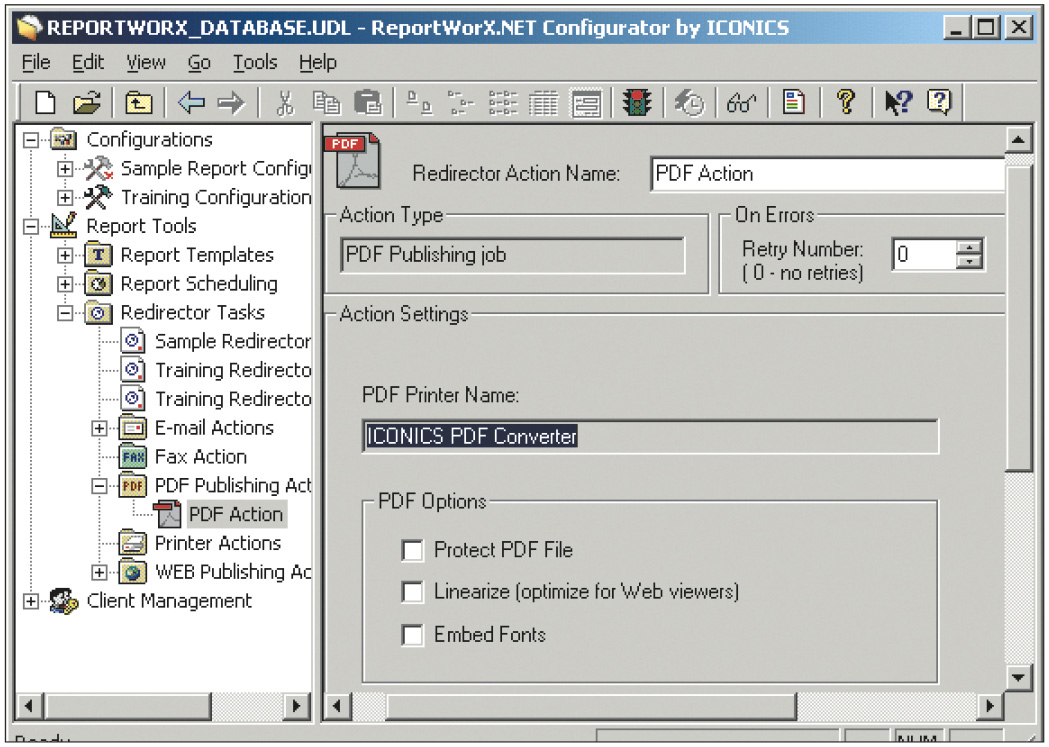This screenshot has height=747, width=1049.
Task: Expand the Report Scheduling node
Action: point(65,284)
